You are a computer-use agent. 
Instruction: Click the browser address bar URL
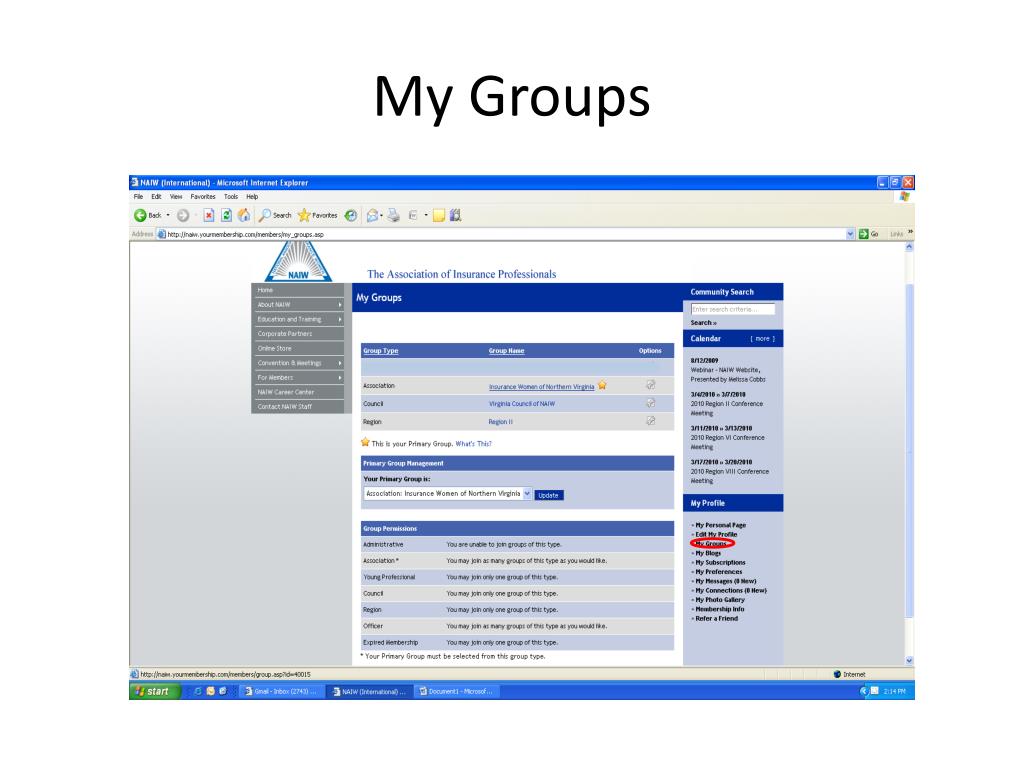point(246,234)
